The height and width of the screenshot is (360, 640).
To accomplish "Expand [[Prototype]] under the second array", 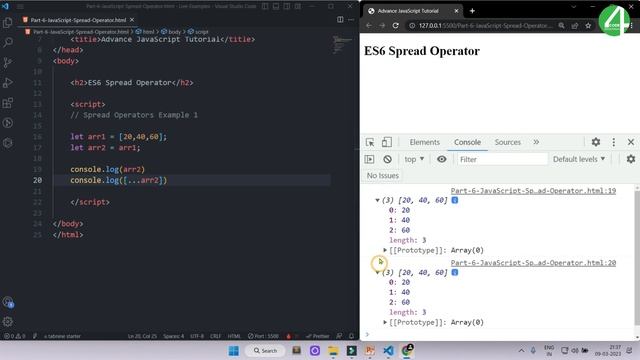I will coord(385,322).
